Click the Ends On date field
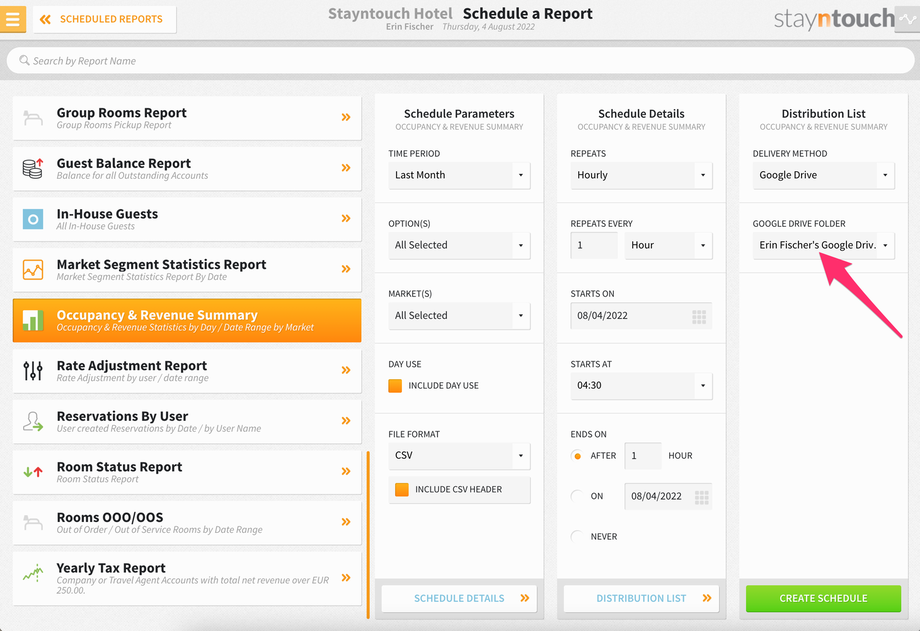Screen dimensions: 920x631 pyautogui.click(x=668, y=497)
